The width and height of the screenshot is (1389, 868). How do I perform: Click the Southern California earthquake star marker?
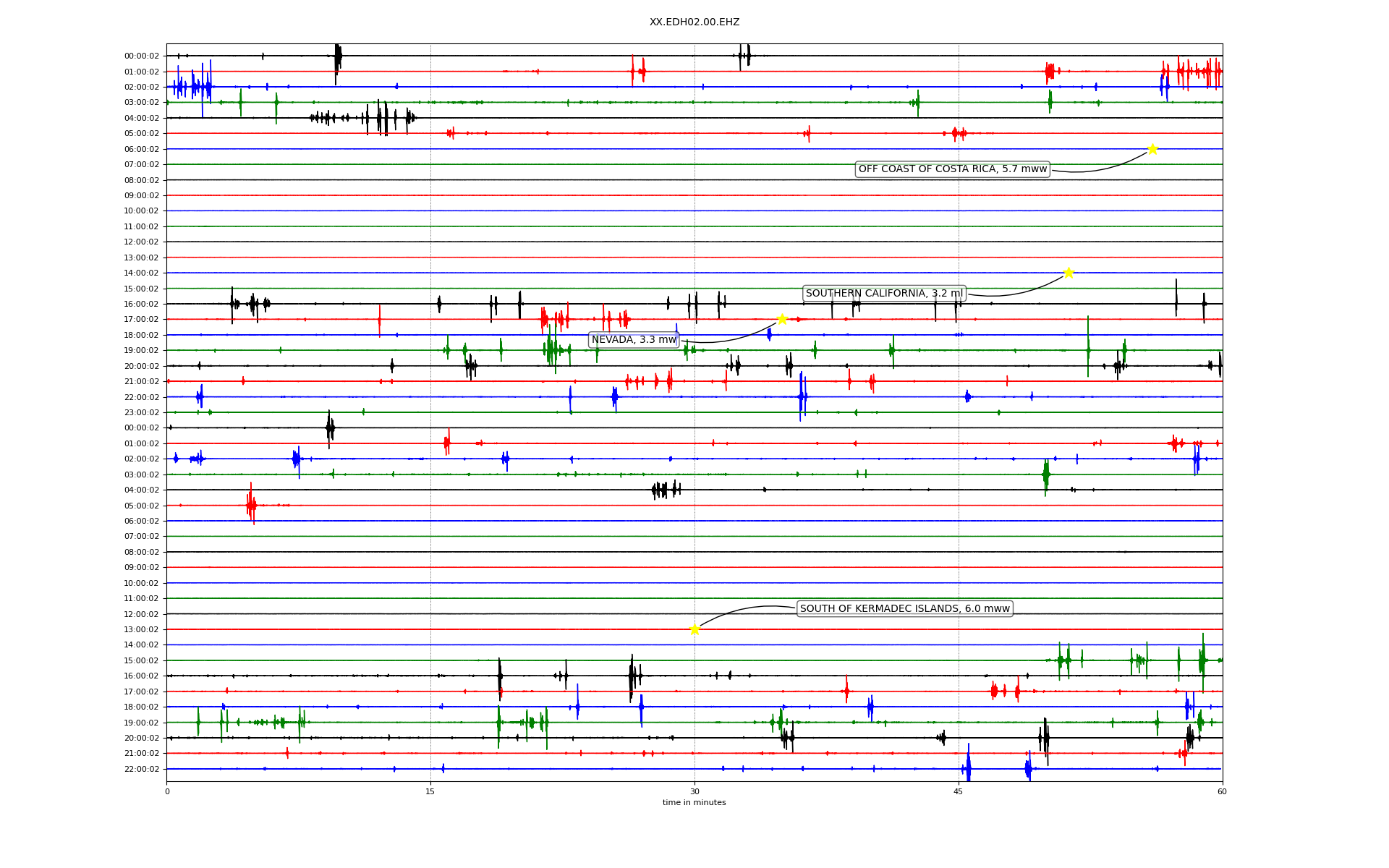pyautogui.click(x=1069, y=273)
